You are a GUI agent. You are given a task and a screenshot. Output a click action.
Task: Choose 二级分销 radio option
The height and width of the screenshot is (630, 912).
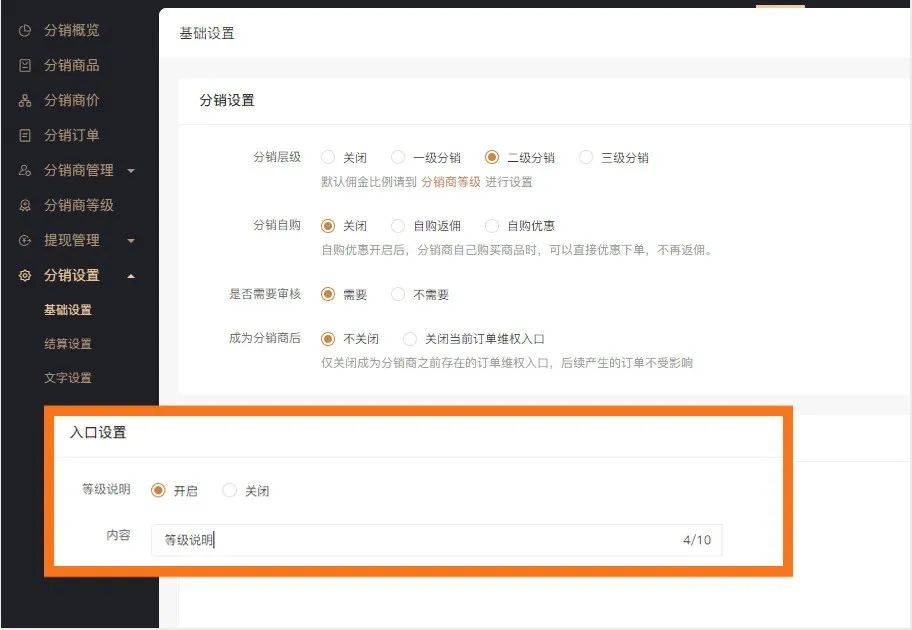[x=492, y=157]
